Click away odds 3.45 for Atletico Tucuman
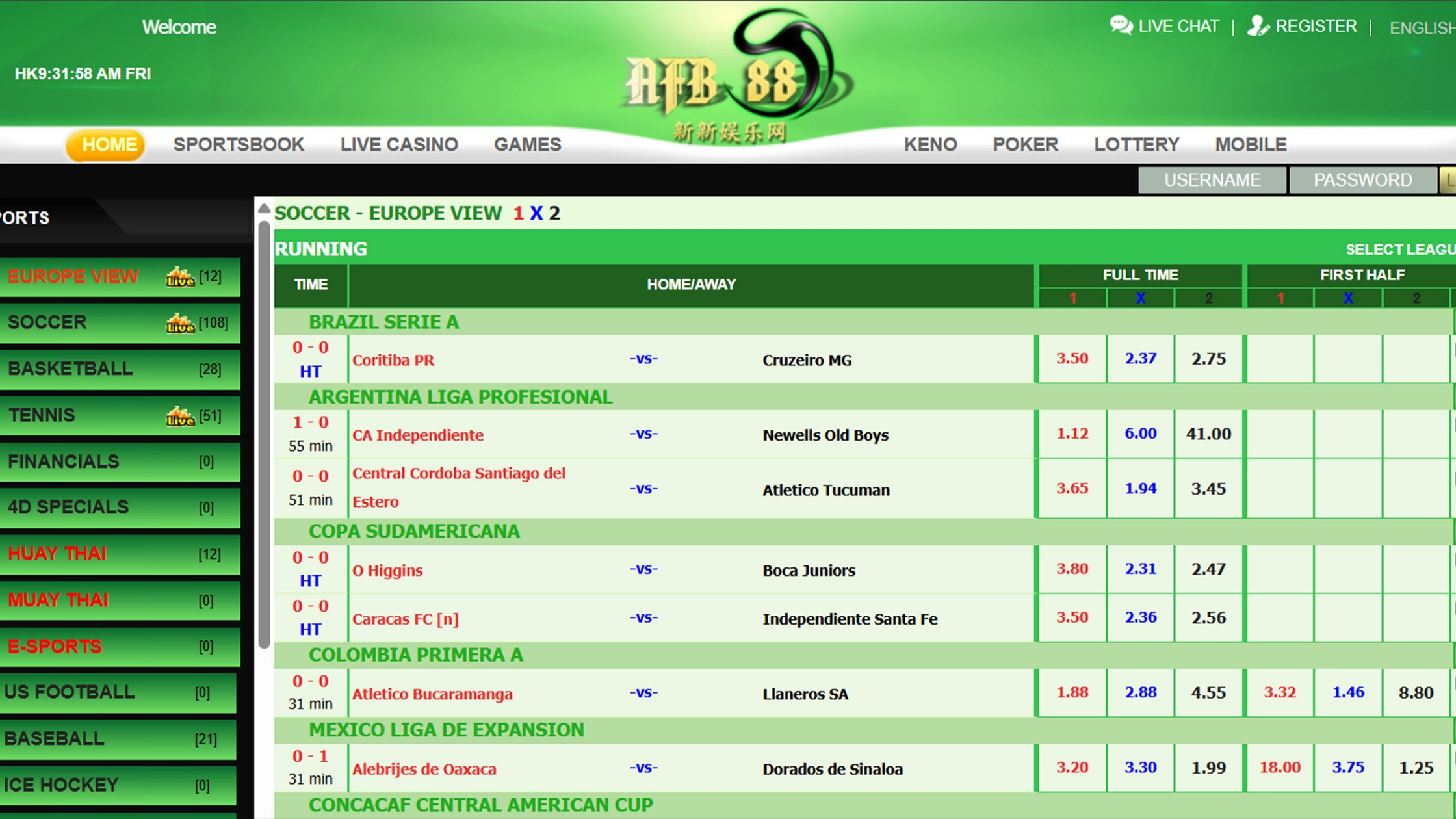 (x=1208, y=489)
